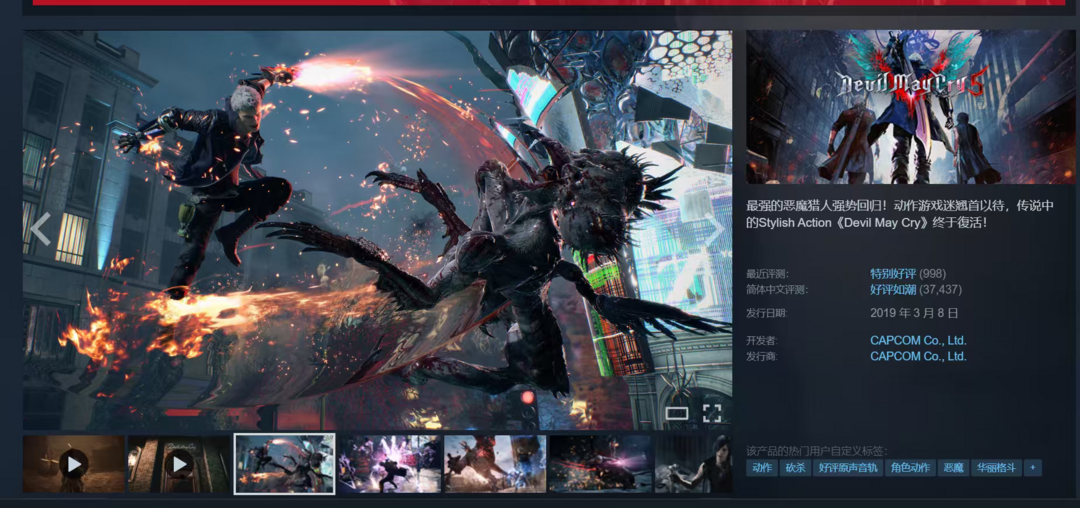Open recent reviews 特别好评 link
The height and width of the screenshot is (508, 1080).
[893, 273]
